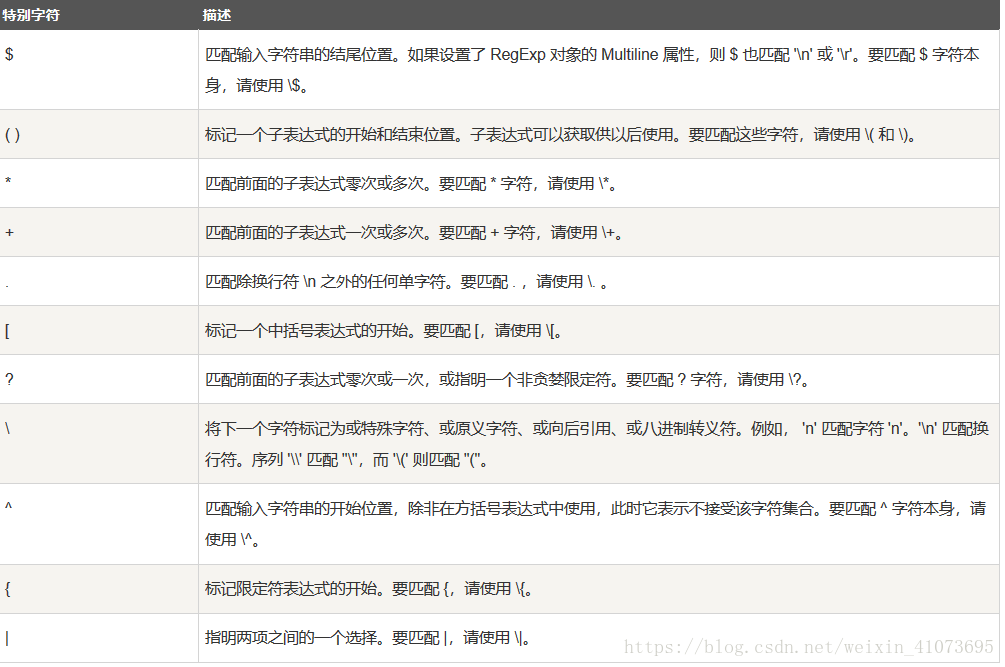This screenshot has height=667, width=1005.
Task: Click description 标记一个子表达式的开始和结束位置
Action: 599,135
